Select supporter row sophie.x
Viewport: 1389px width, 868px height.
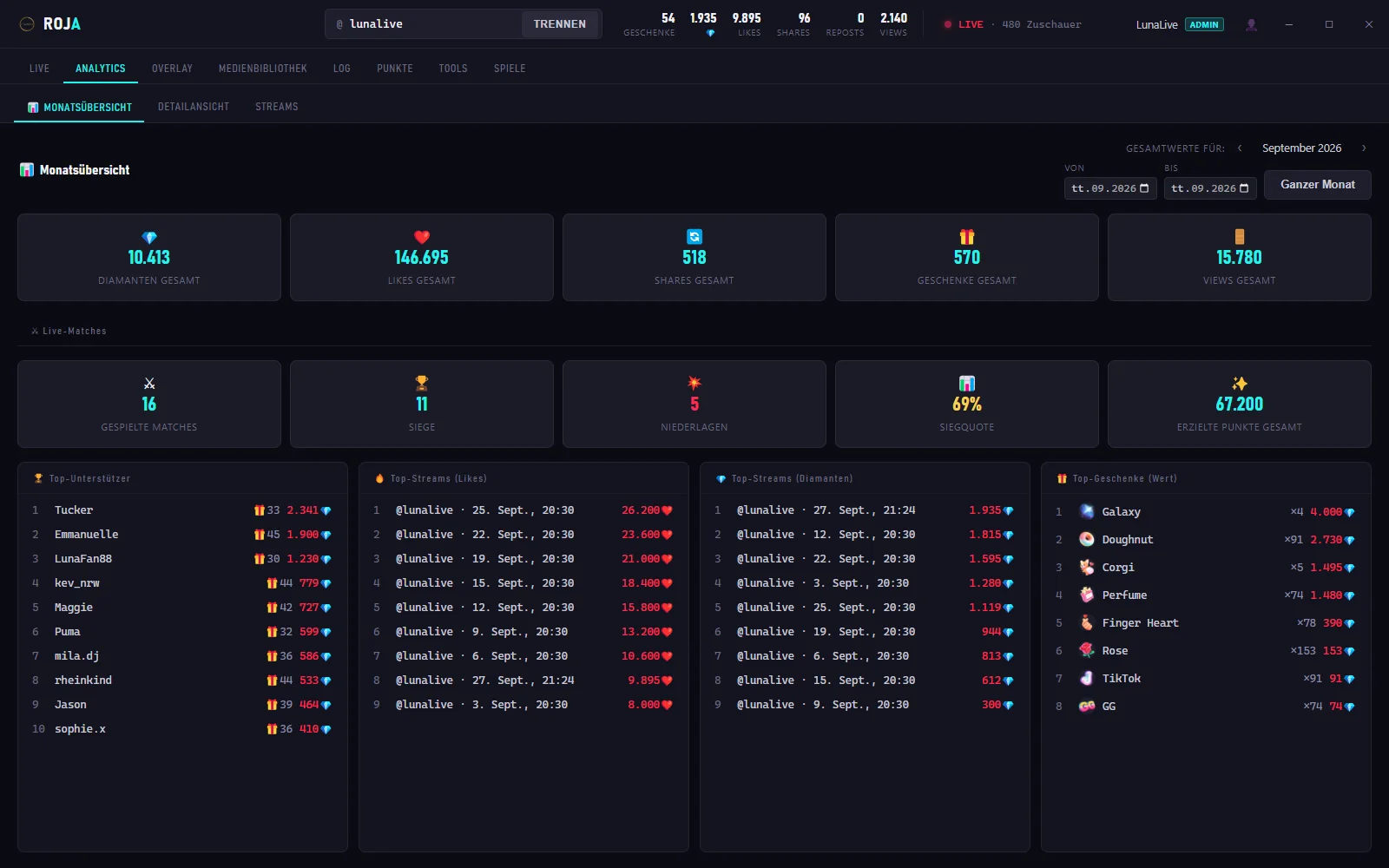tap(182, 729)
